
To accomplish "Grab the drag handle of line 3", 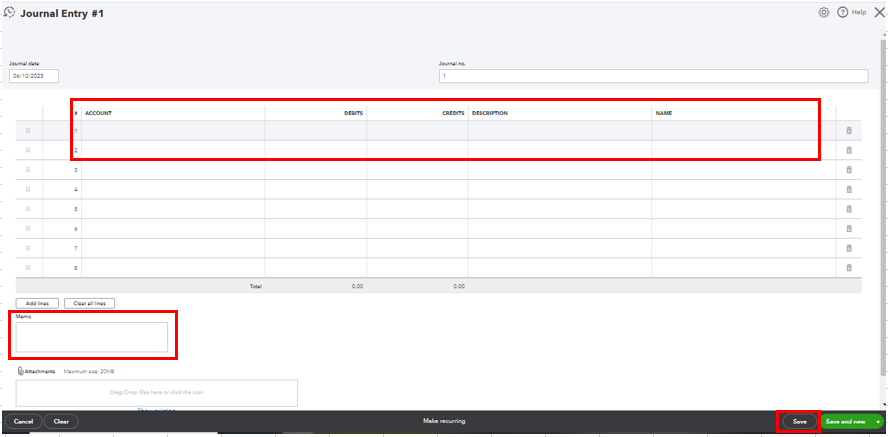I will tap(28, 170).
